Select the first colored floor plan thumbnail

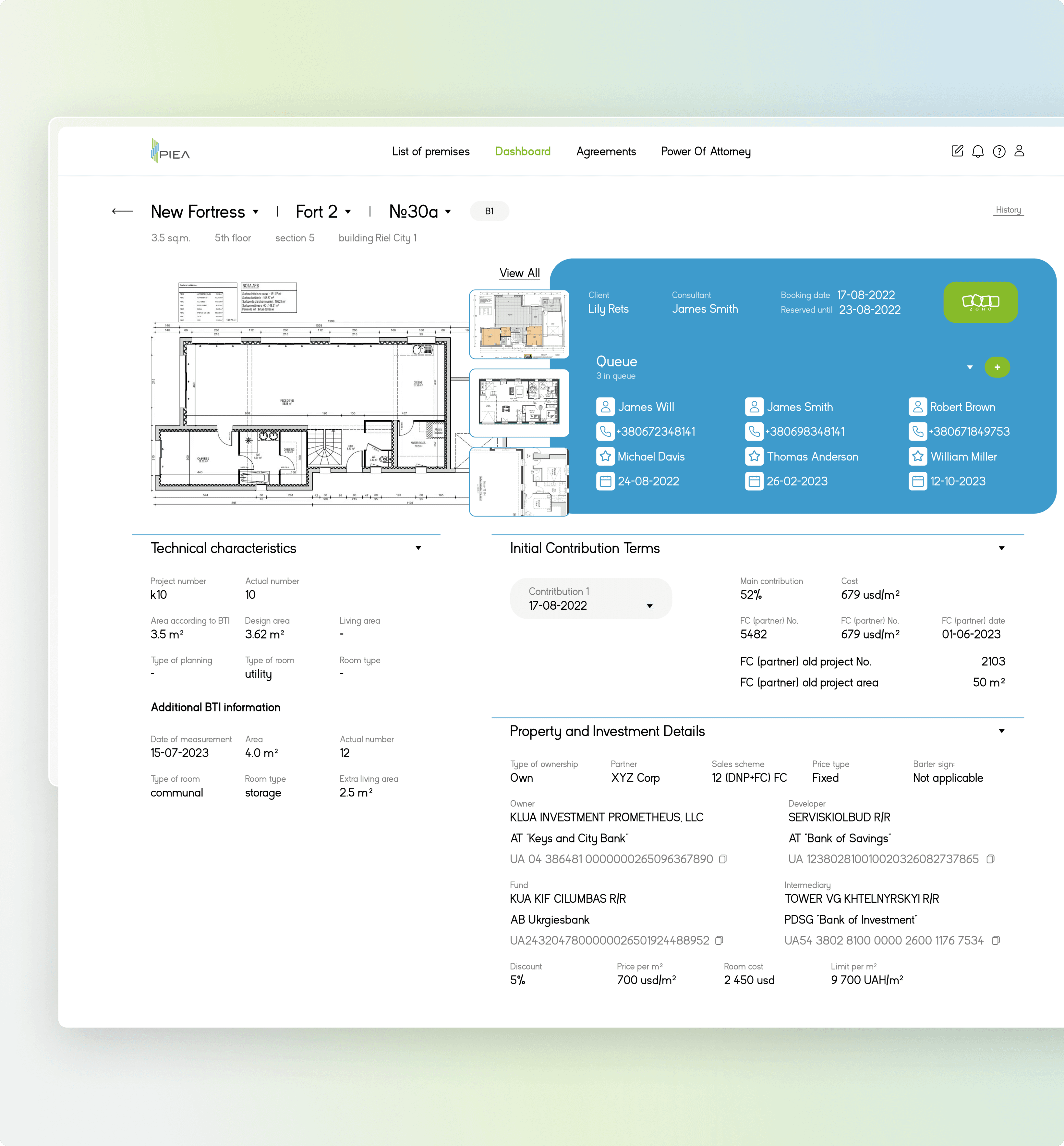click(519, 324)
